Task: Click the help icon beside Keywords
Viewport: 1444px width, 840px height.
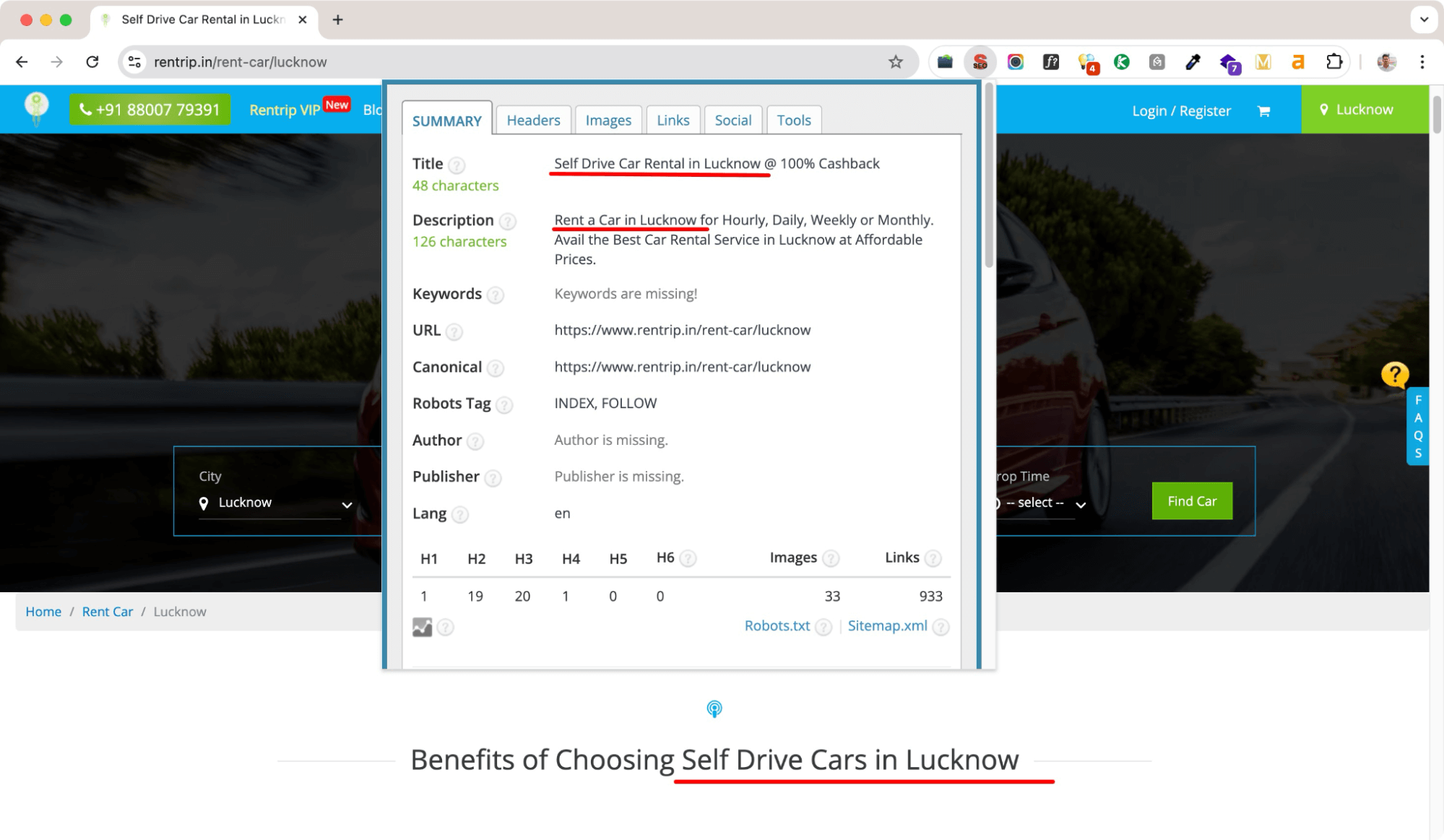Action: pos(496,295)
